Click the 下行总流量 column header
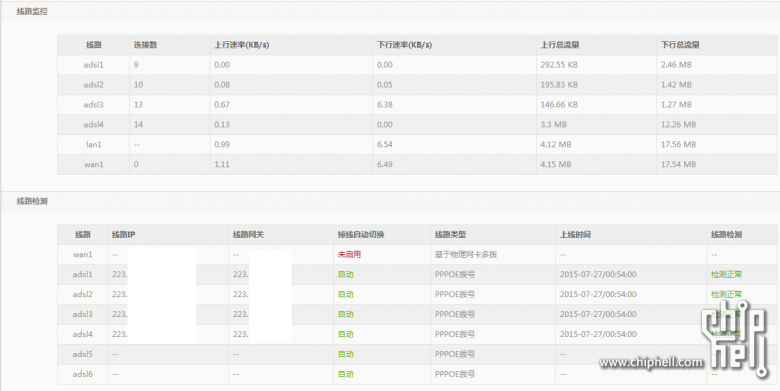 680,45
